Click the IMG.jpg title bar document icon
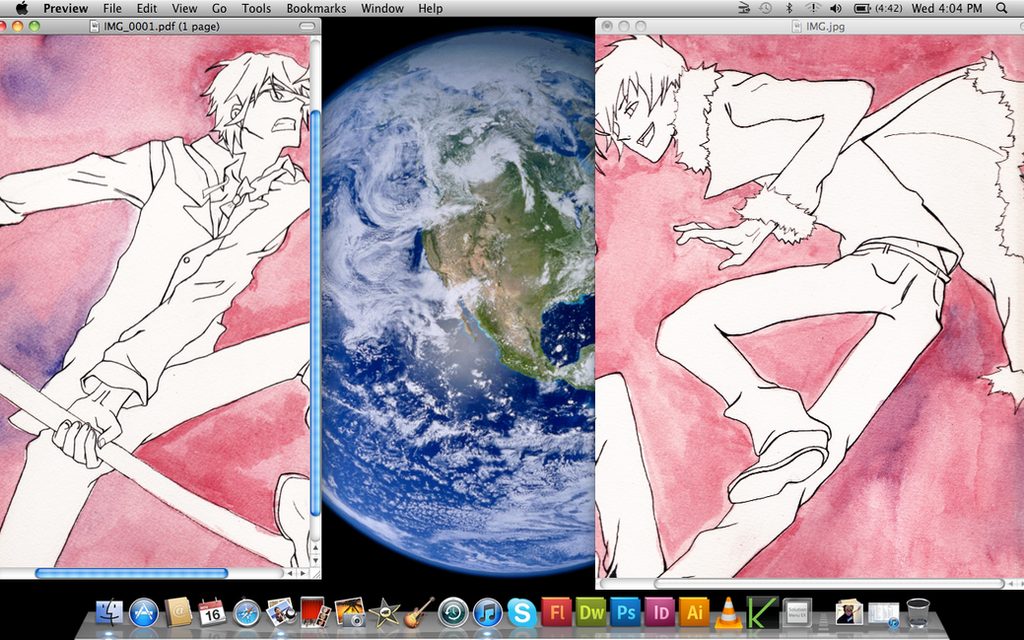Viewport: 1024px width, 640px height. (797, 26)
